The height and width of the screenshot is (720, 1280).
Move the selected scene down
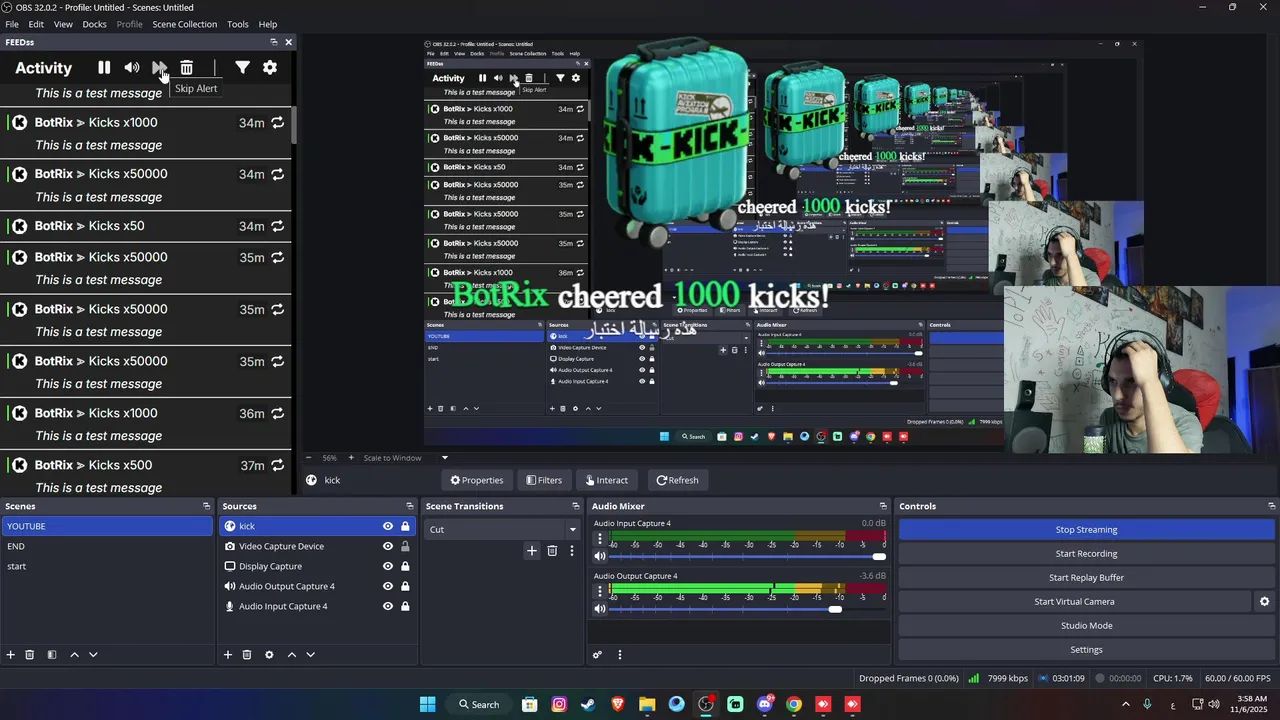(93, 655)
